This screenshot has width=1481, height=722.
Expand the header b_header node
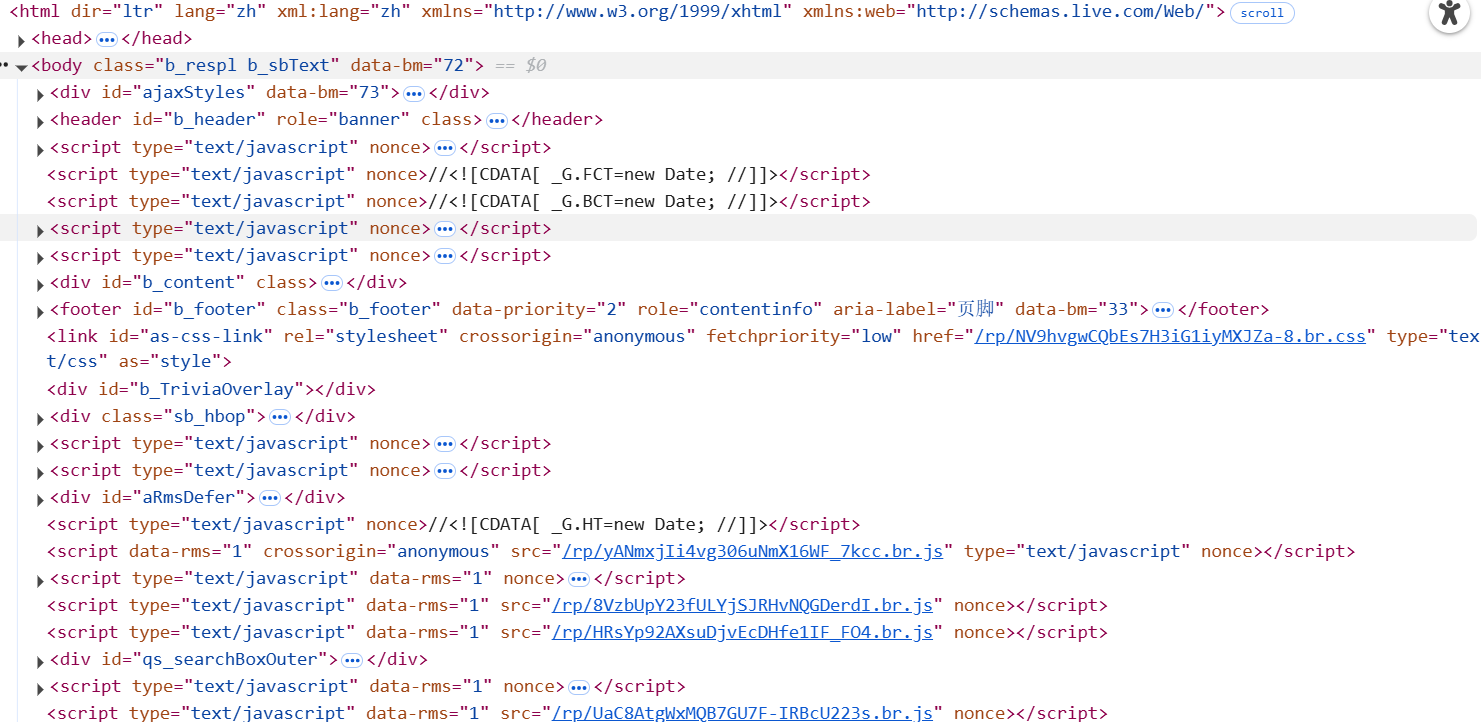pos(40,121)
